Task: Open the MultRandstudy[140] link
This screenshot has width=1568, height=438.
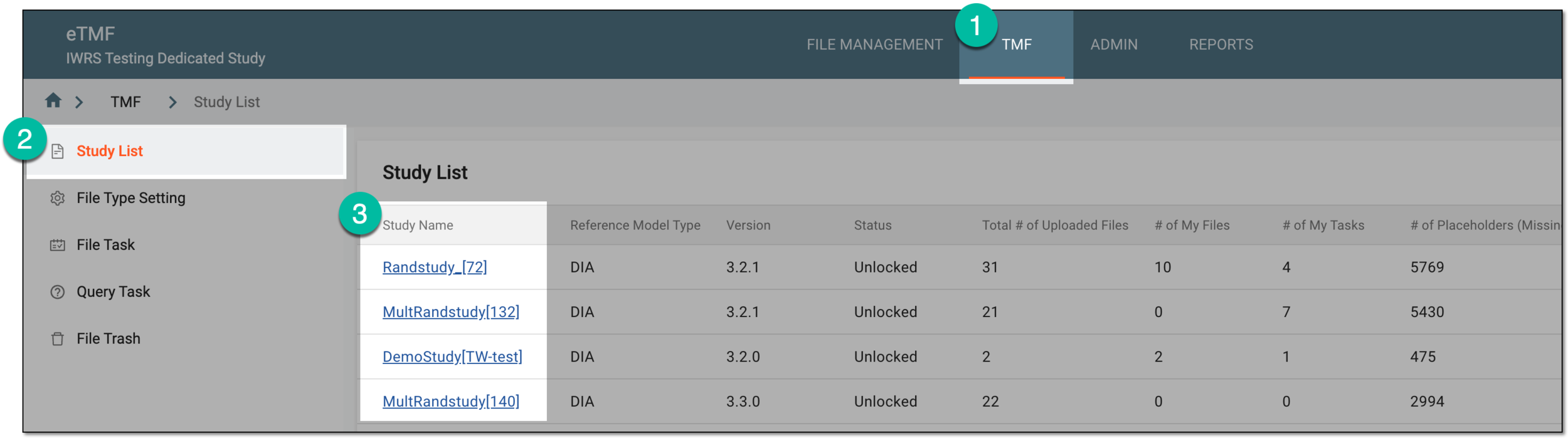Action: 451,402
